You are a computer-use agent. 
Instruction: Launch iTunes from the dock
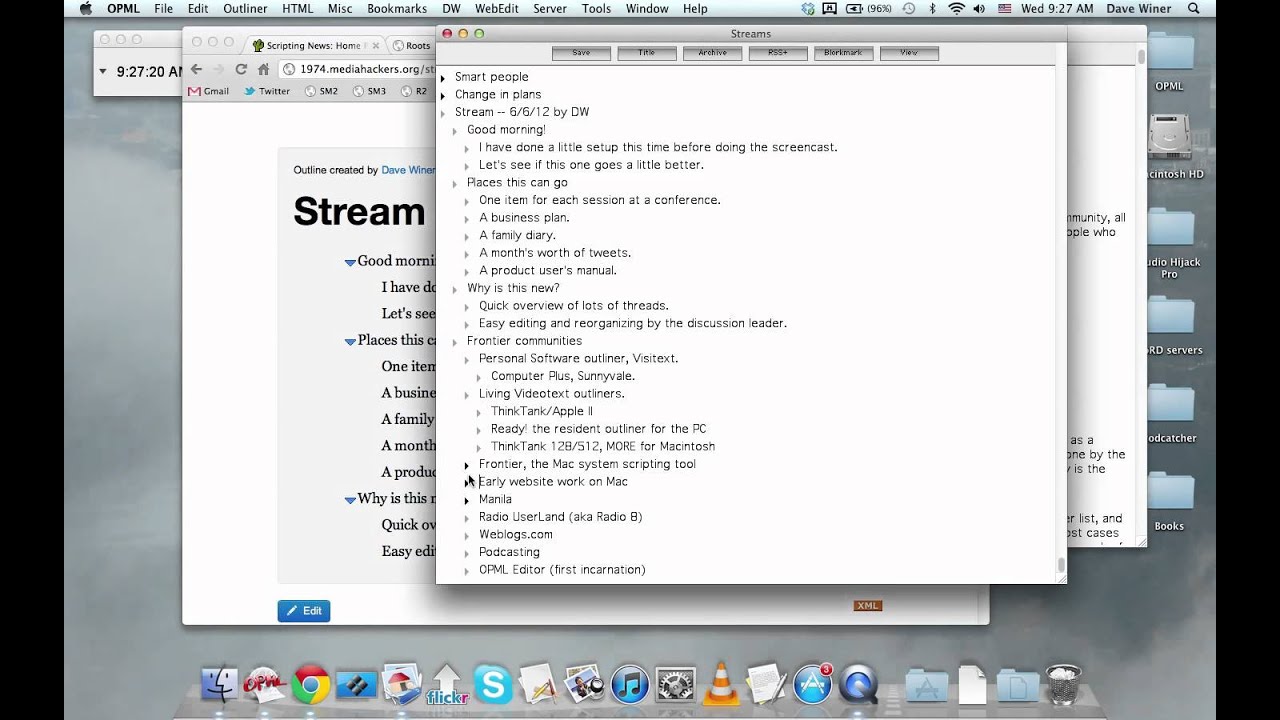[x=630, y=684]
